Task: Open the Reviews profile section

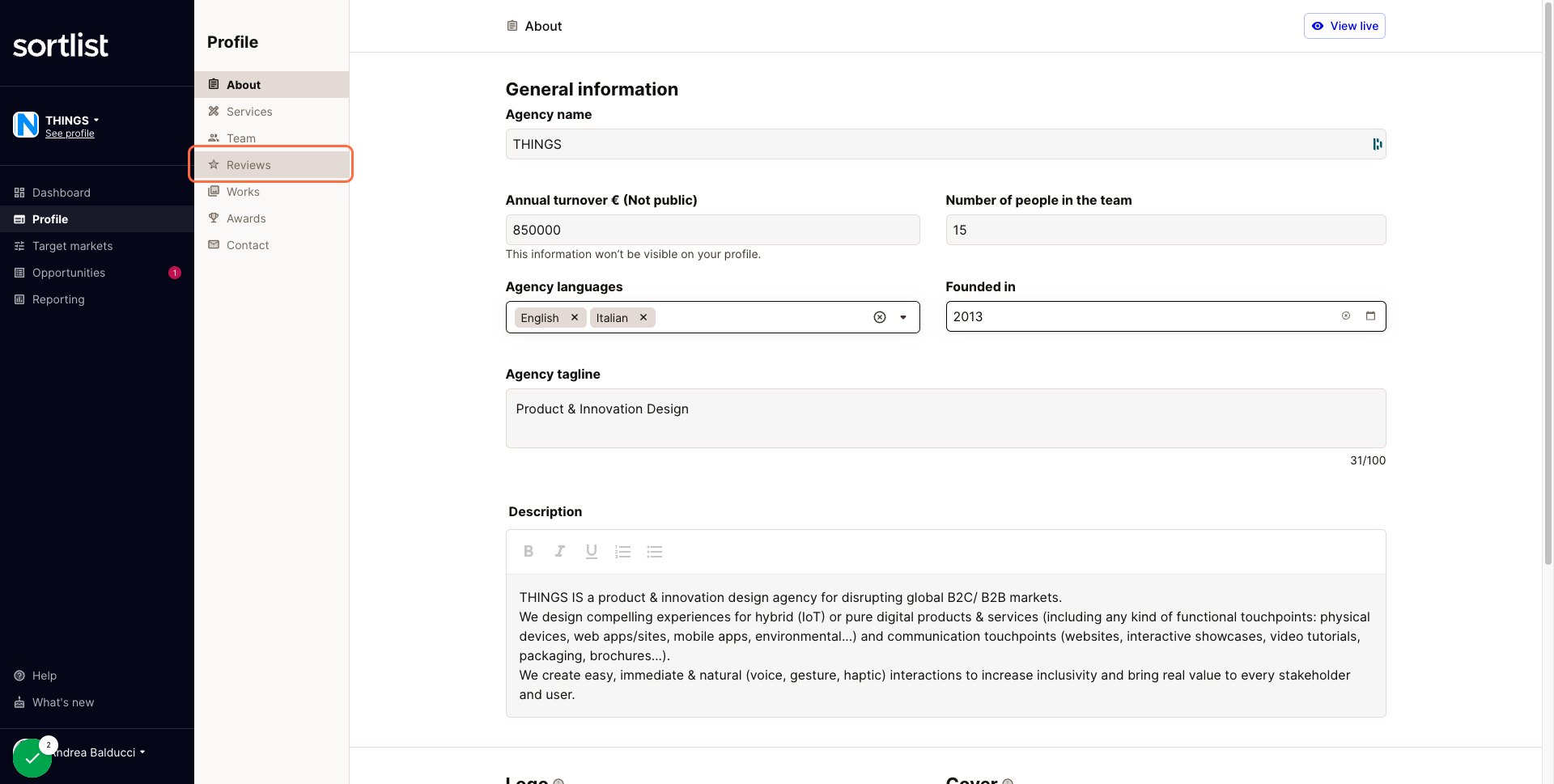Action: point(271,165)
